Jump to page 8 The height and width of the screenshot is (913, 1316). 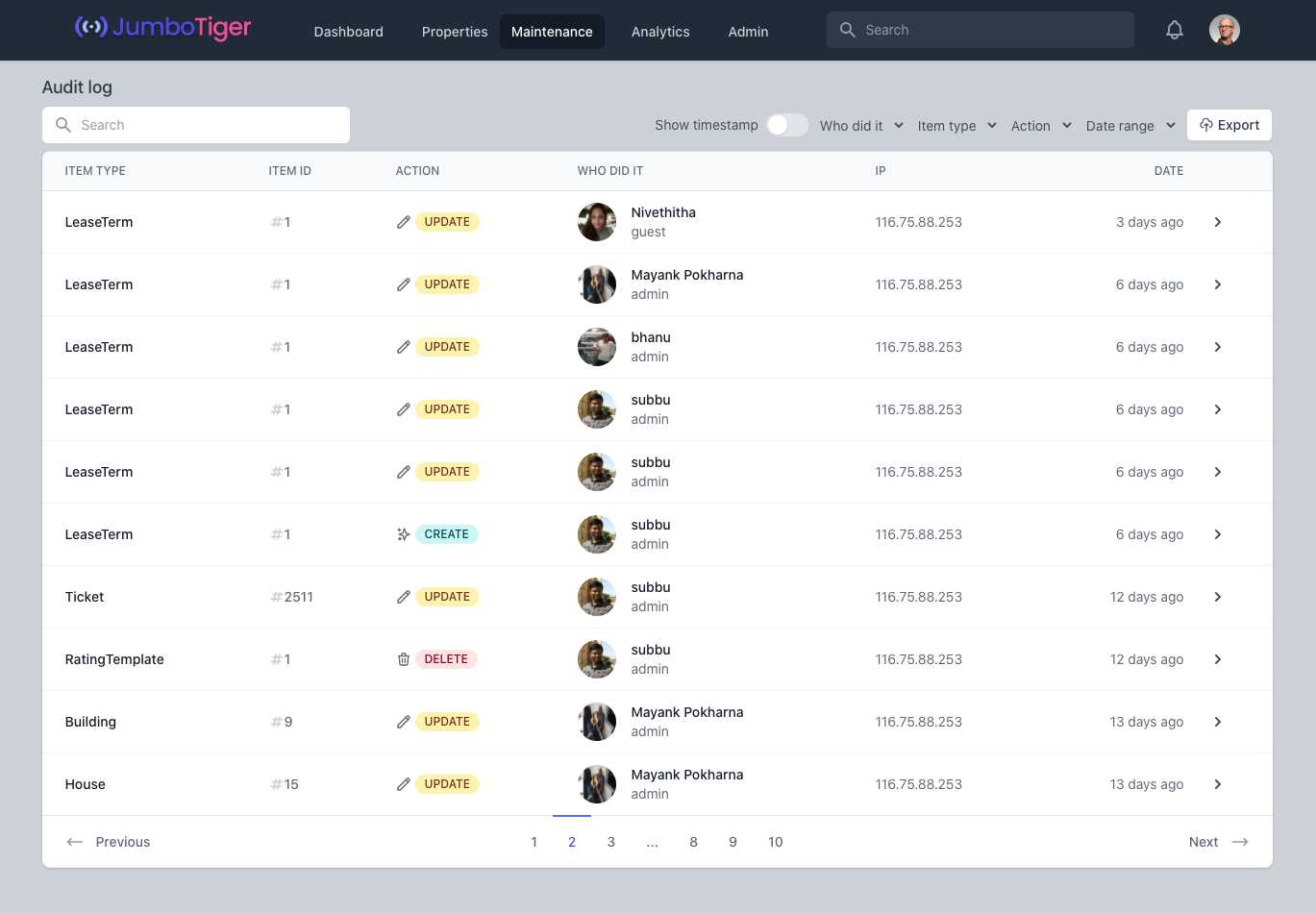coord(693,842)
